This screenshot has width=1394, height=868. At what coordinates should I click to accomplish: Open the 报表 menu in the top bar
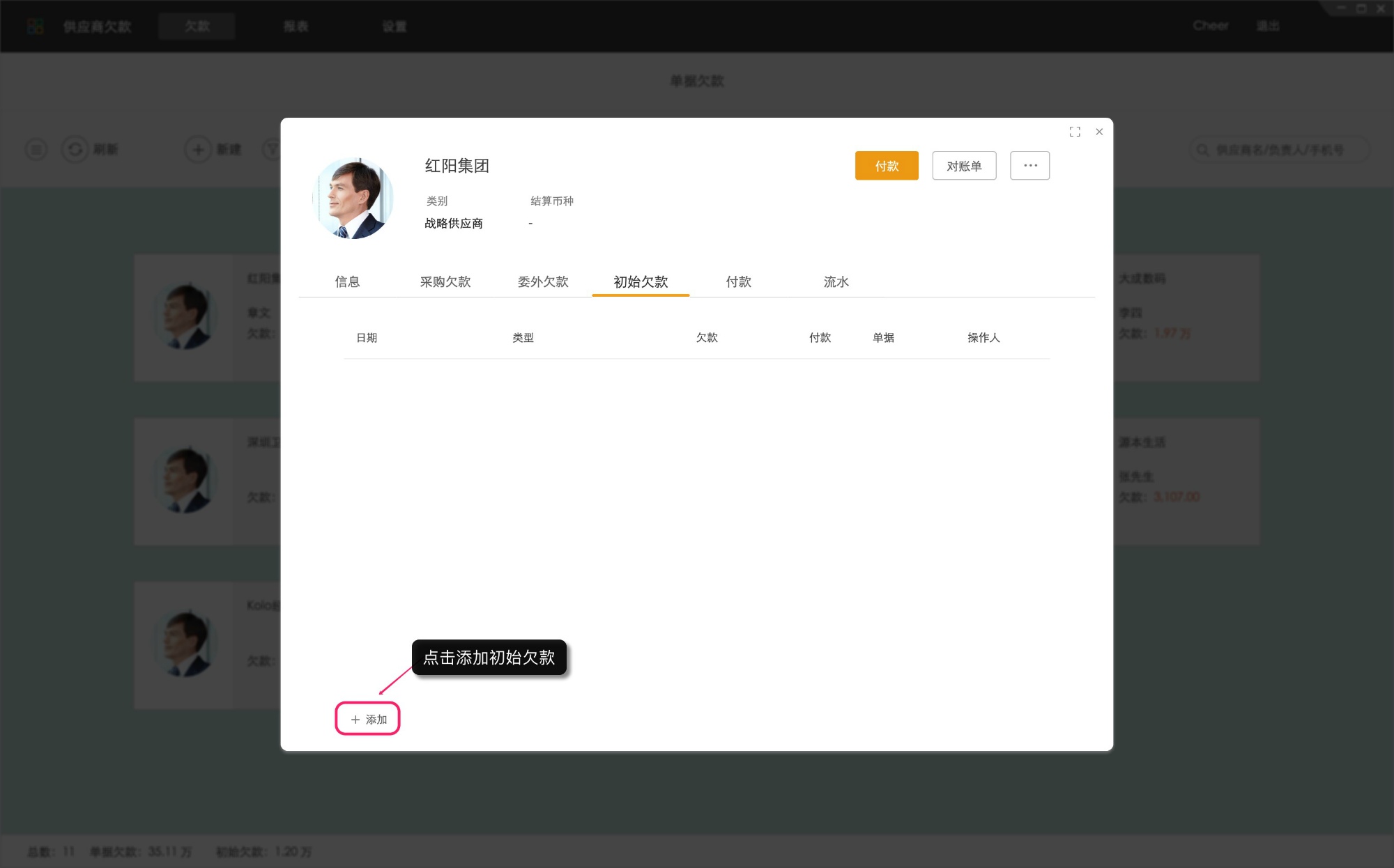click(296, 26)
